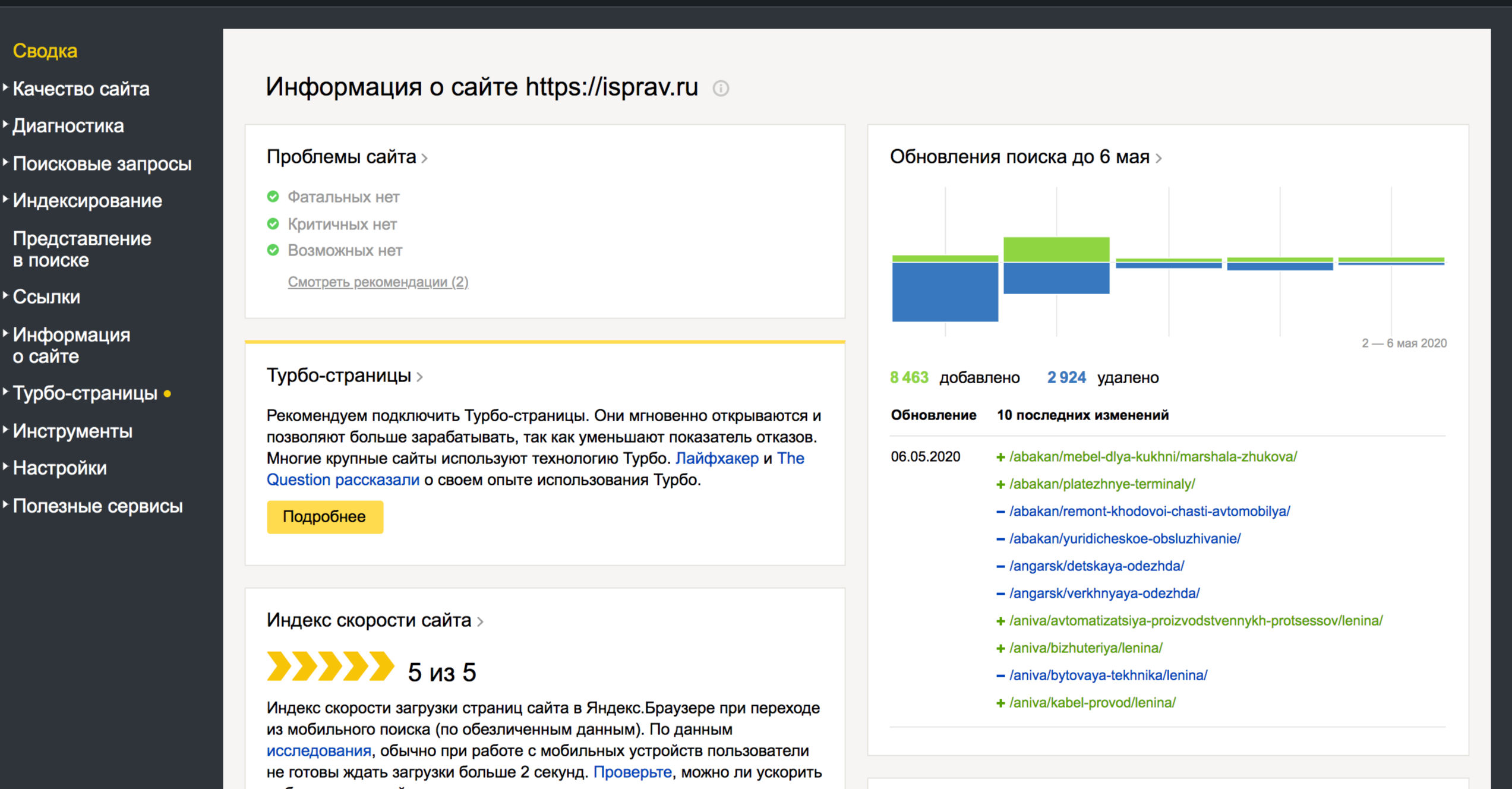Click the five yellow speed index arrows
Viewport: 1512px width, 789px height.
330,666
